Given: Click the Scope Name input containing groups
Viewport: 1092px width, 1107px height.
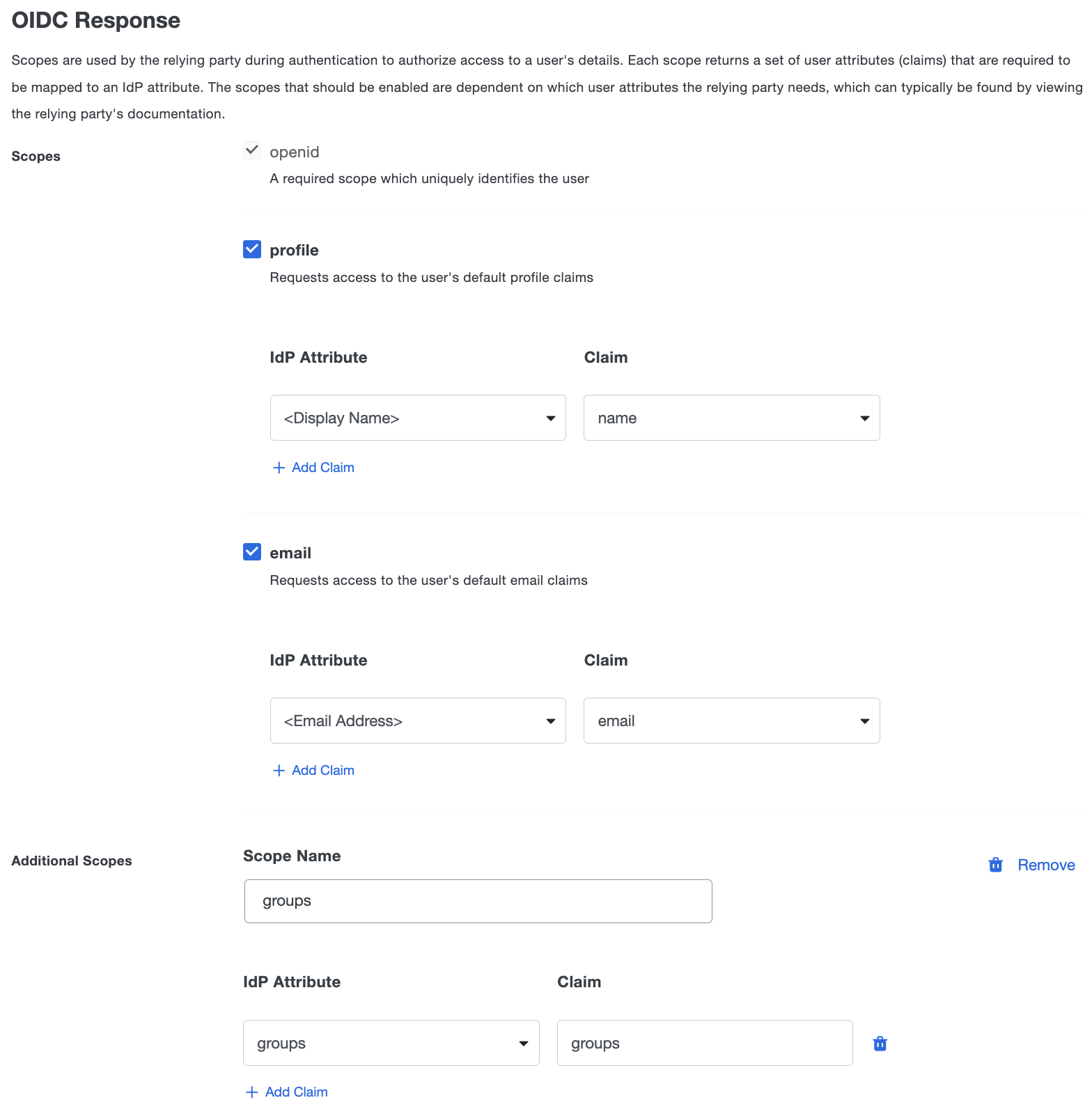Looking at the screenshot, I should 478,901.
